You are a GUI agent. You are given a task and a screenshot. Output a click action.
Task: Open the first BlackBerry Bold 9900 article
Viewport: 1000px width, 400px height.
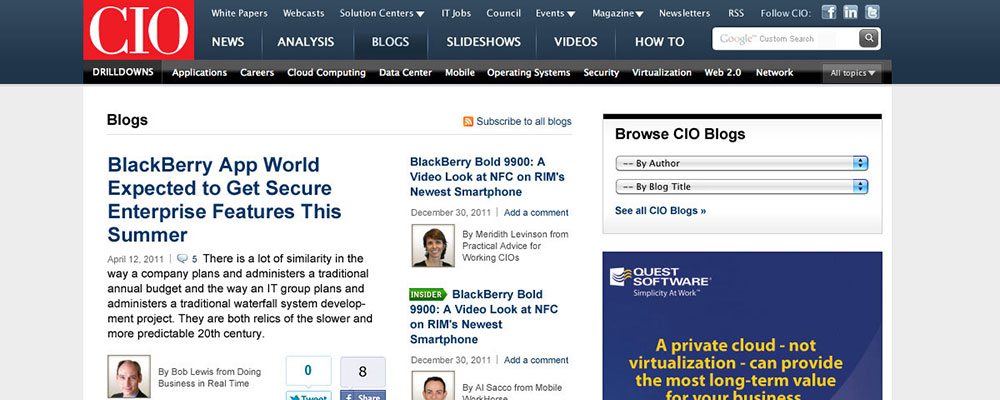[487, 177]
